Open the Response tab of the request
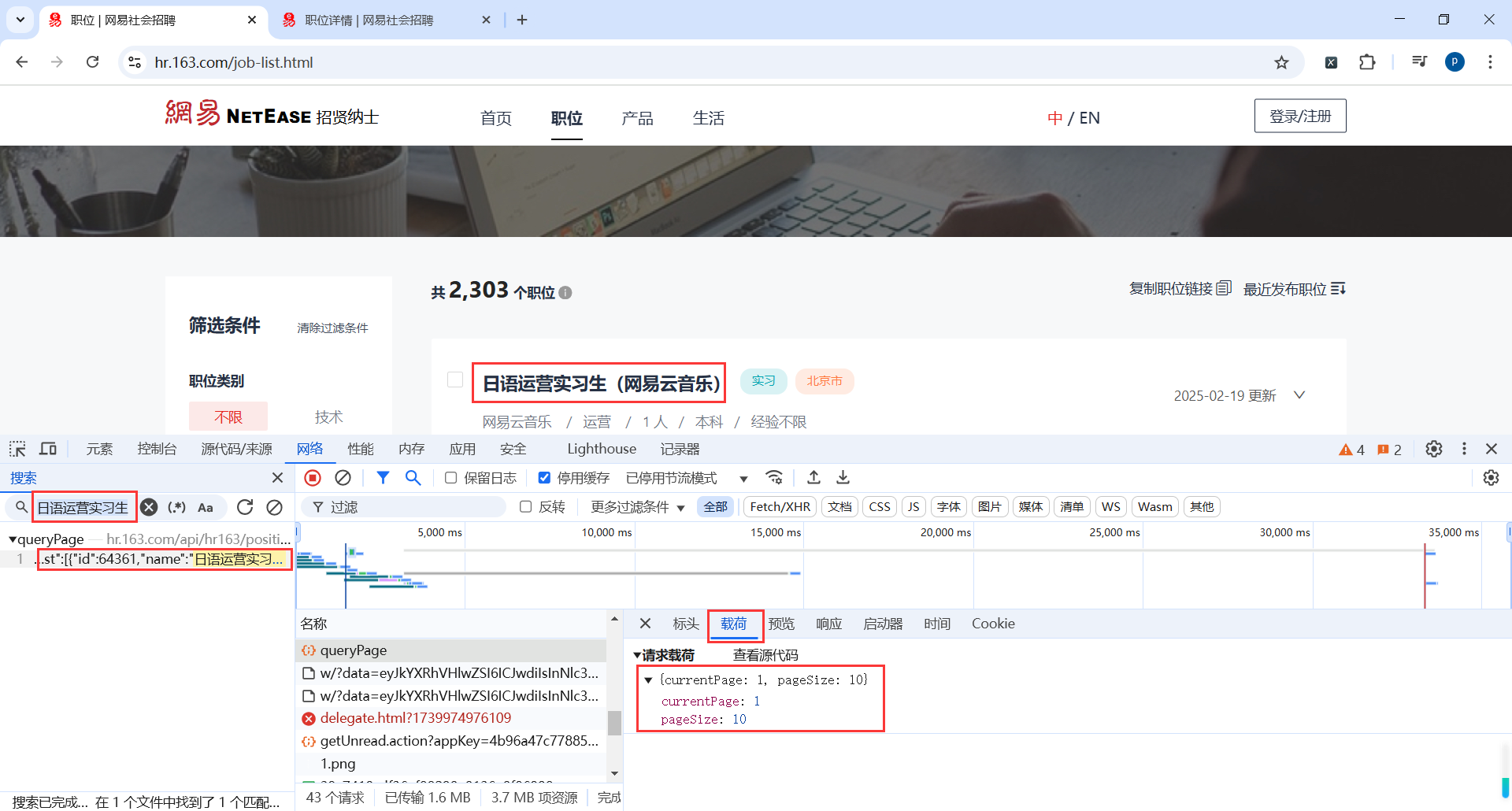The image size is (1512, 811). pos(828,624)
